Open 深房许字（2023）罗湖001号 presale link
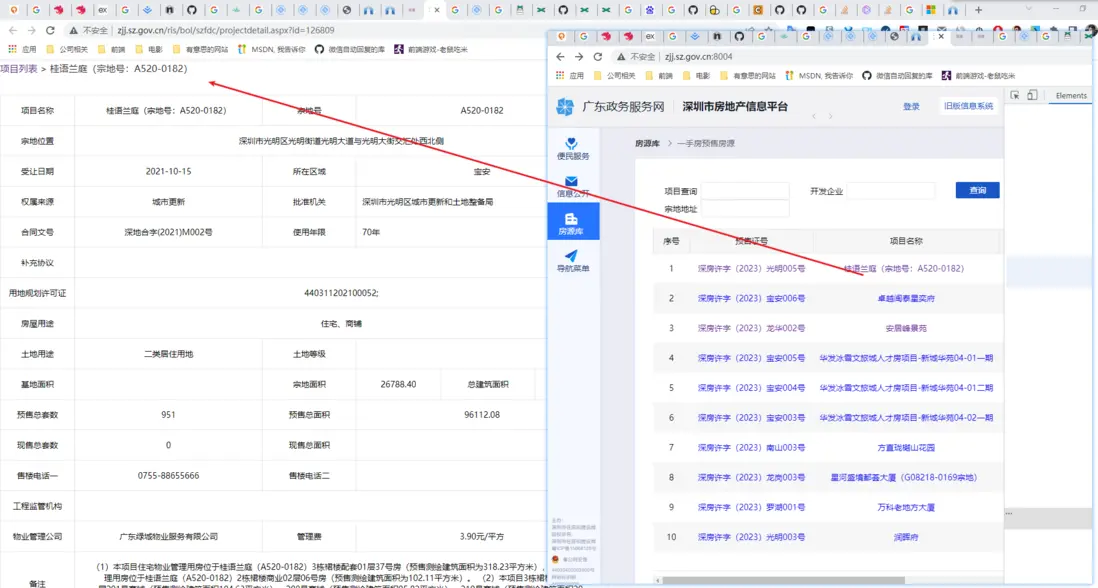Image resolution: width=1098 pixels, height=588 pixels. tap(751, 508)
